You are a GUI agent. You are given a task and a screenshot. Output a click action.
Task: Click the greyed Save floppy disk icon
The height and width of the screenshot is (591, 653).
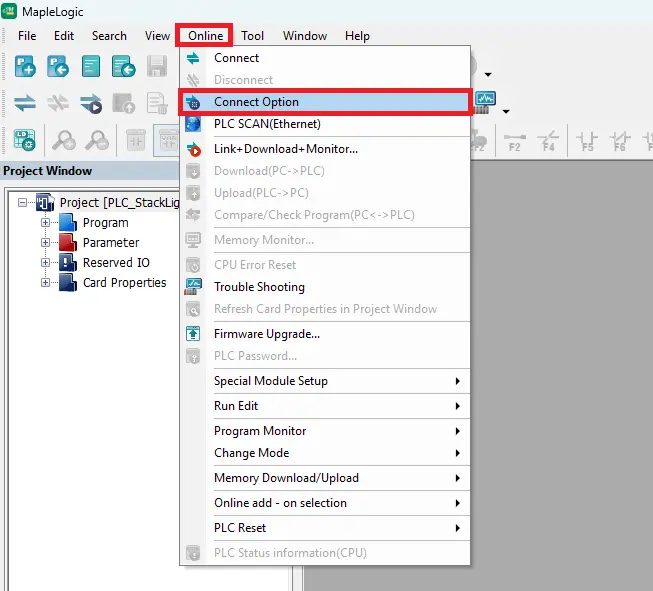pyautogui.click(x=157, y=67)
